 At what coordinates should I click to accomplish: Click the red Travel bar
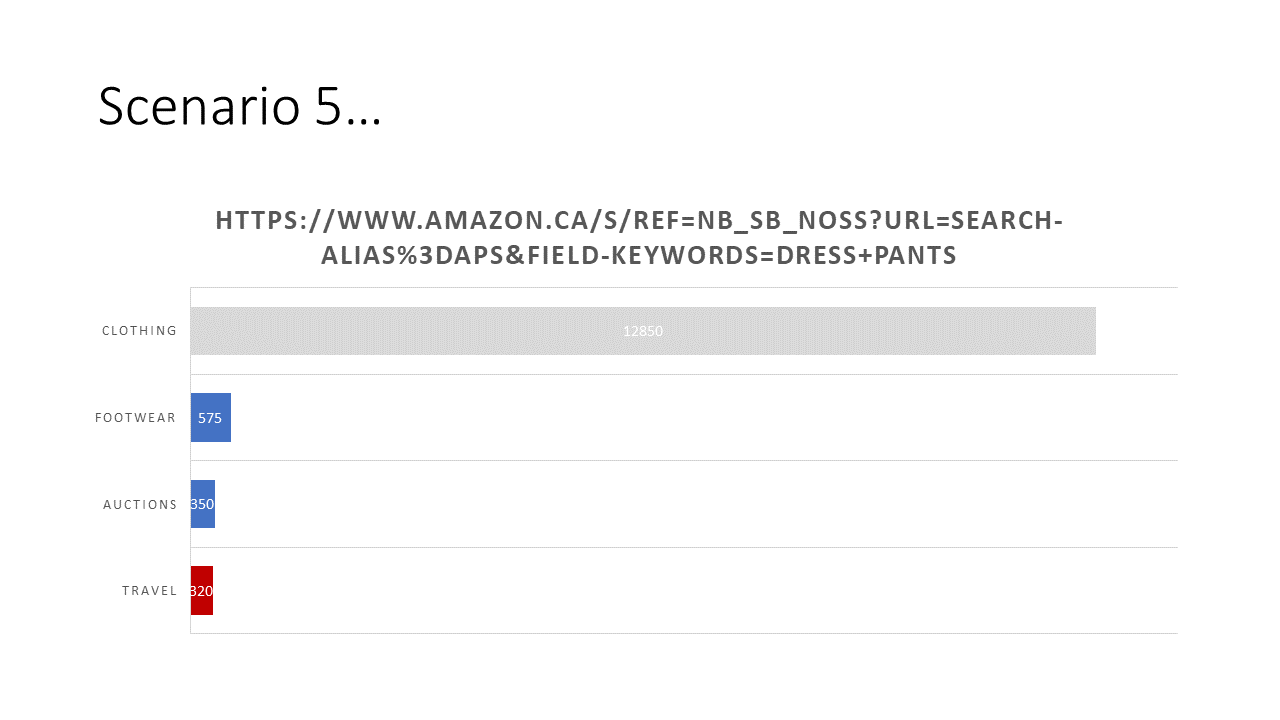(x=202, y=591)
